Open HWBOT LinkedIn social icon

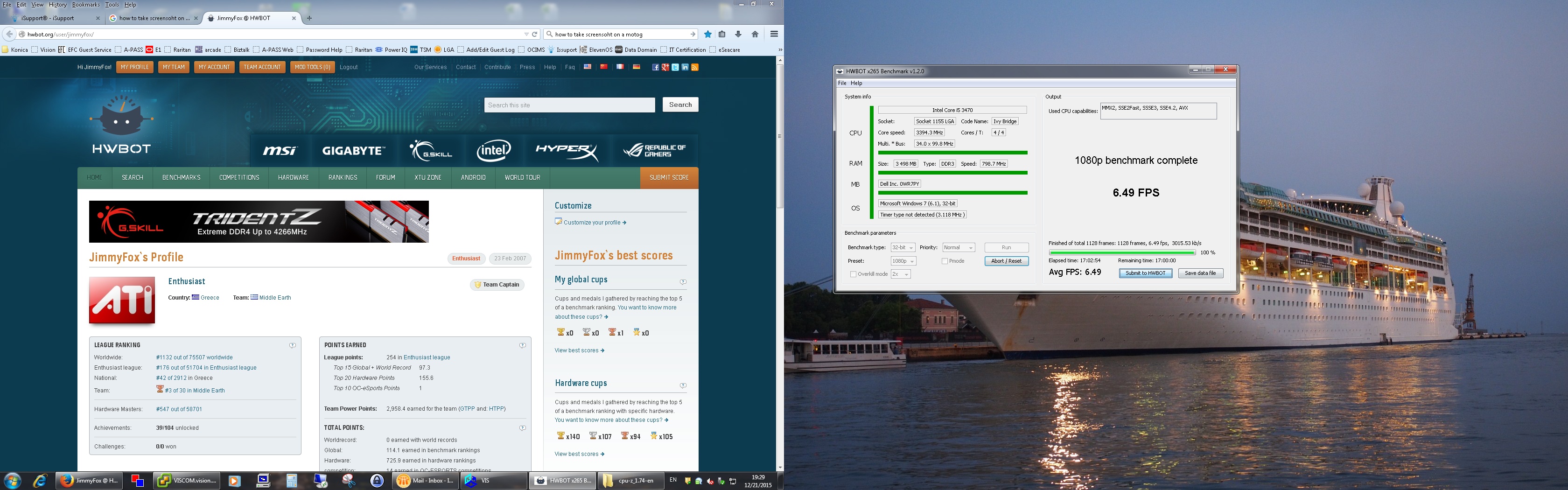click(x=685, y=67)
